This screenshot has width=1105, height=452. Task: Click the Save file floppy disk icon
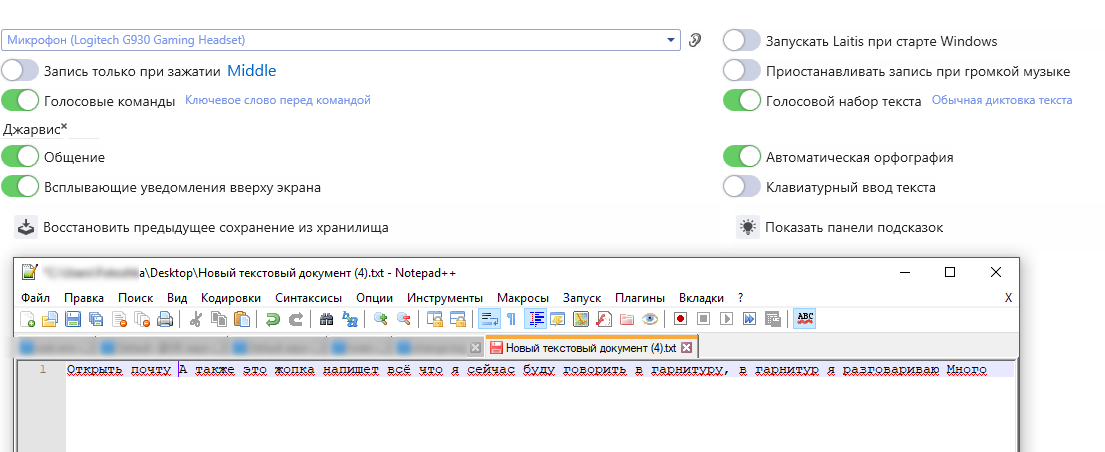[73, 319]
